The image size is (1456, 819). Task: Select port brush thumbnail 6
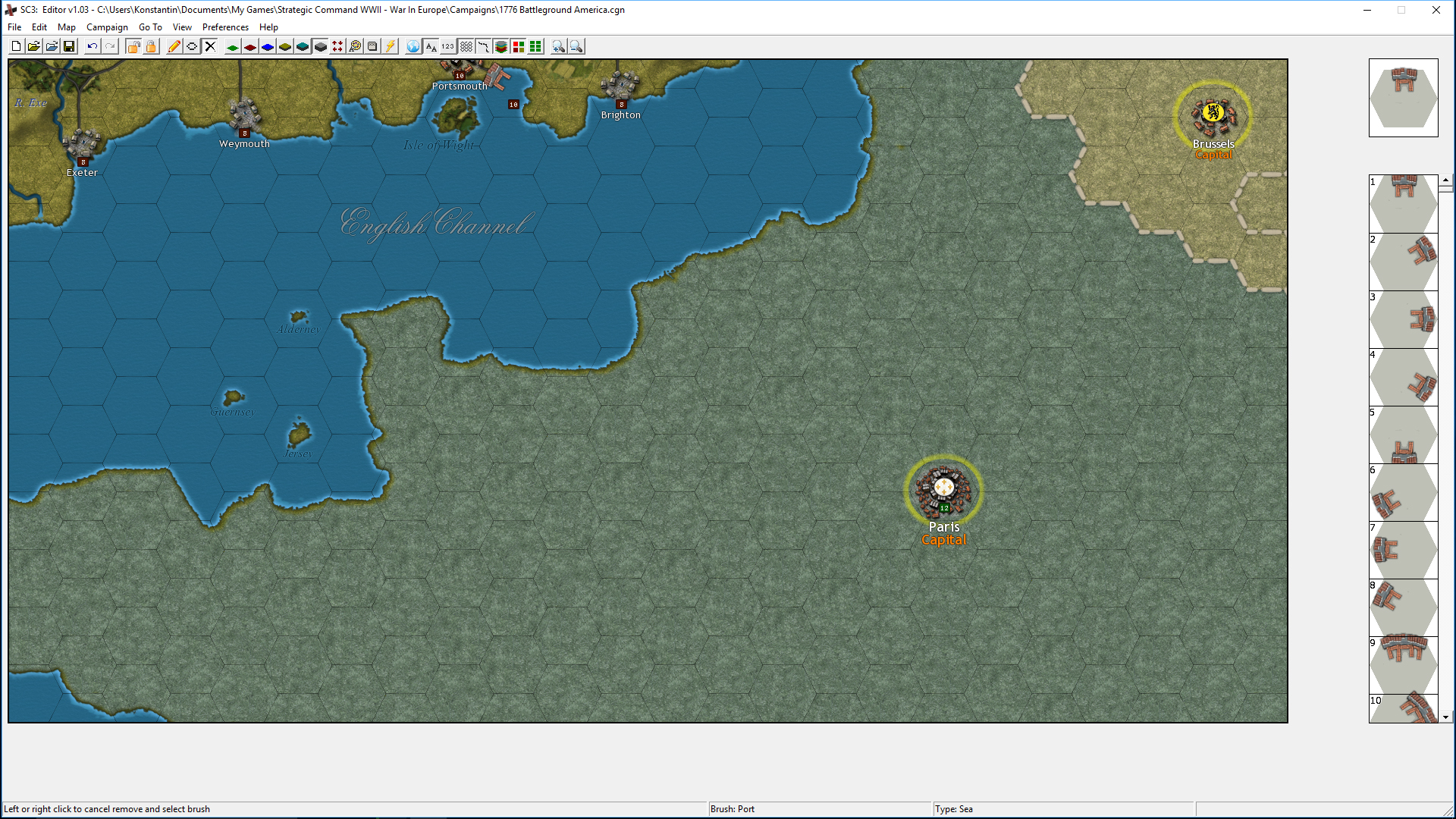[x=1403, y=492]
